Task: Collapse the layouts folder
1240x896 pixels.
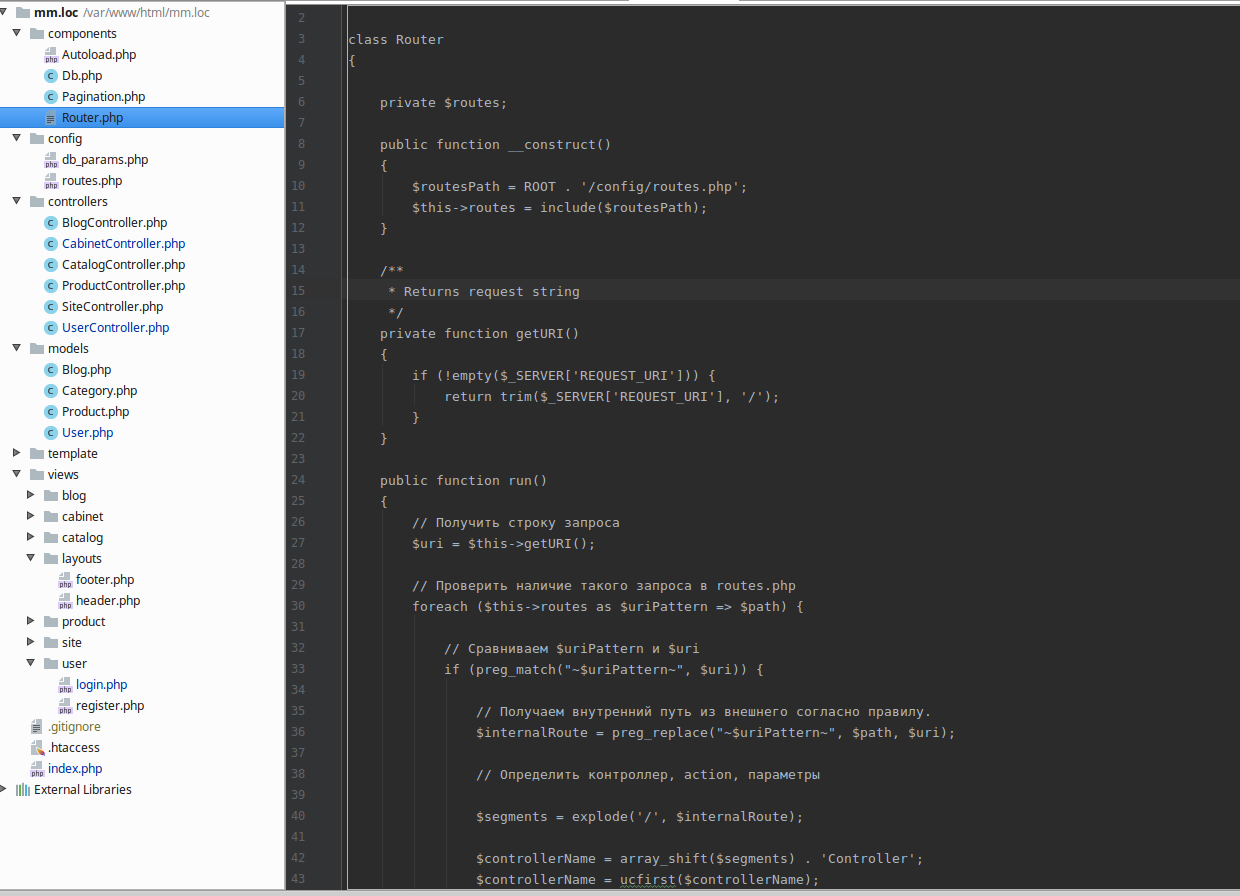Action: tap(30, 559)
